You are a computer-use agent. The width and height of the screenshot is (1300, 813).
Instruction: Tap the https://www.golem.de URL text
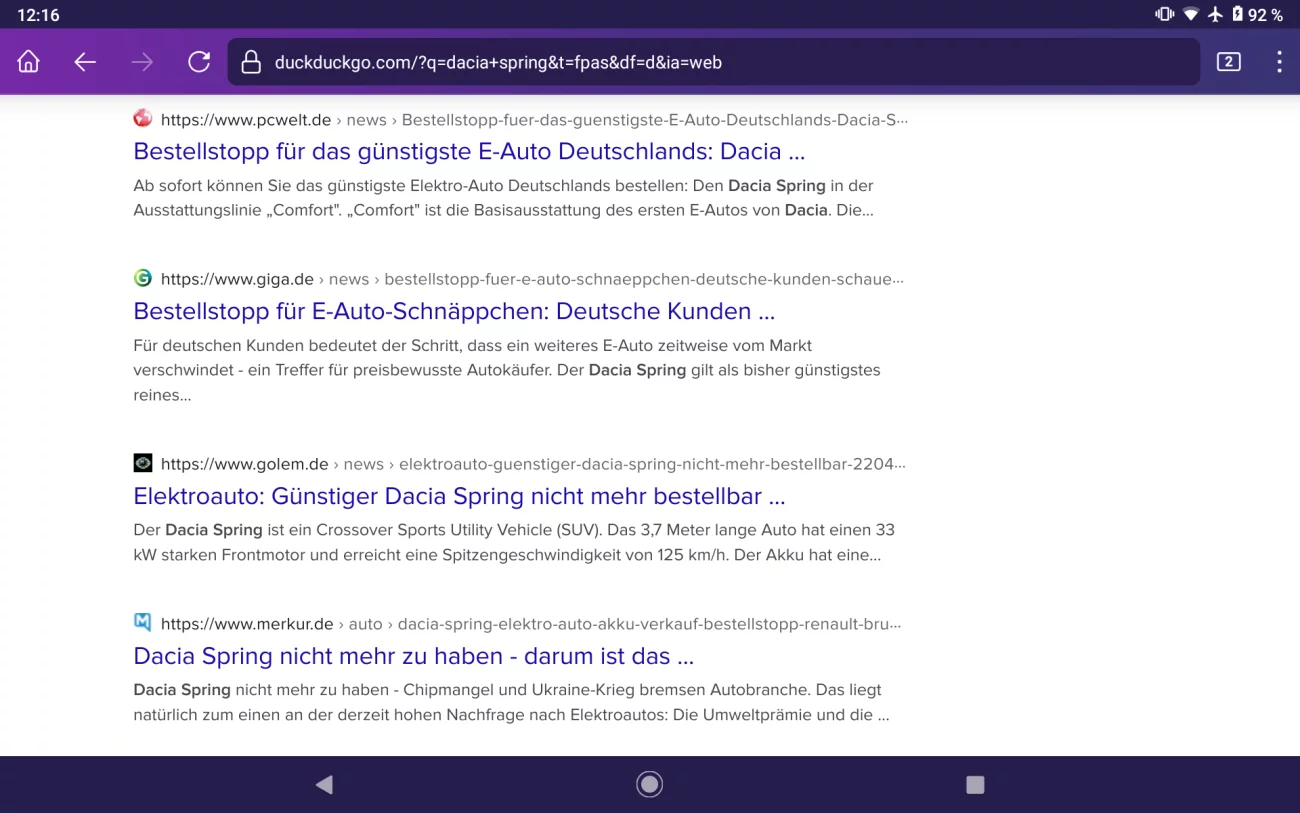click(245, 464)
